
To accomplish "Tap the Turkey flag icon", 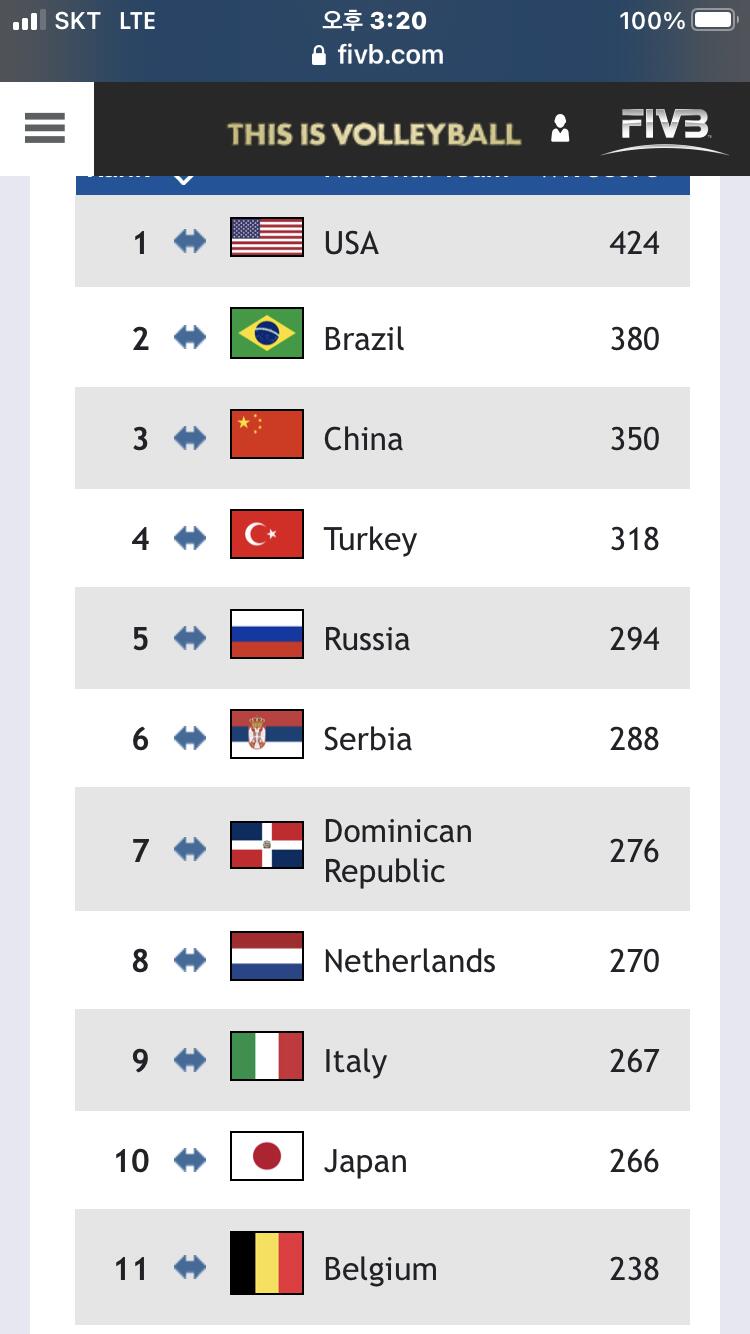I will click(267, 534).
